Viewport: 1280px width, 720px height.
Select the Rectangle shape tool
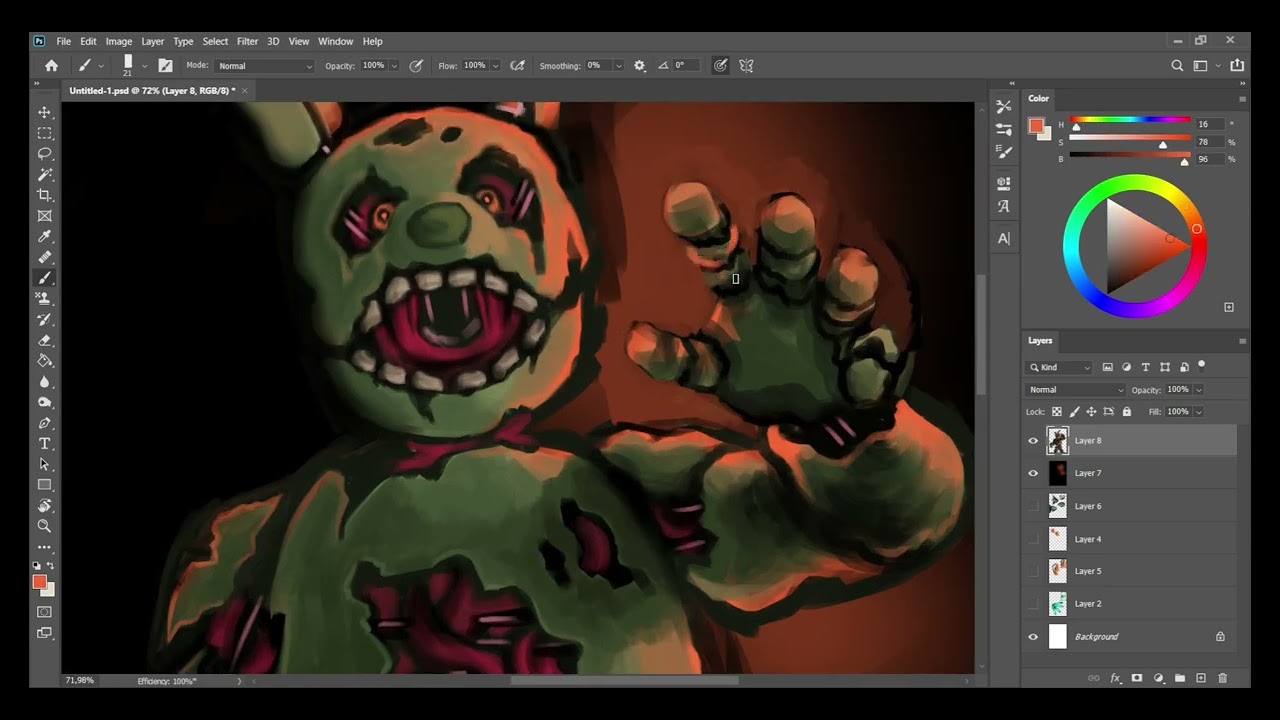[x=45, y=485]
